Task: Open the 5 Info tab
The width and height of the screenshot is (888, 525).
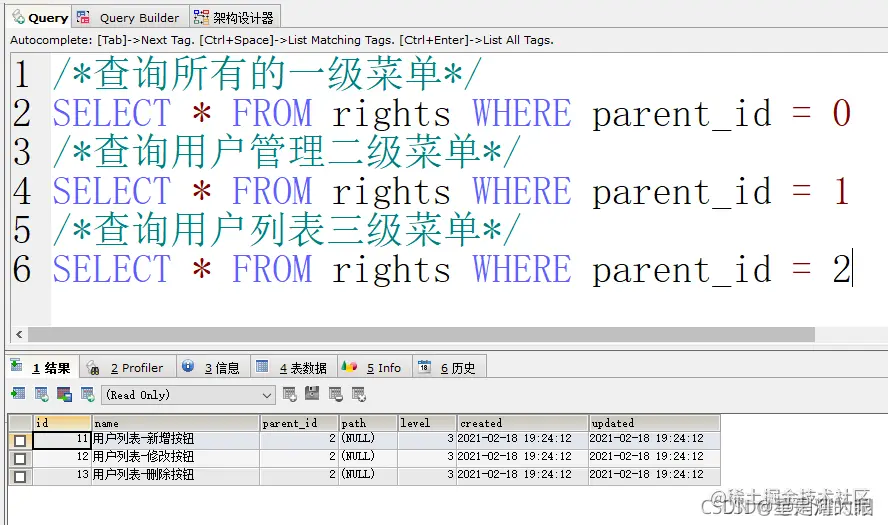Action: [x=374, y=368]
